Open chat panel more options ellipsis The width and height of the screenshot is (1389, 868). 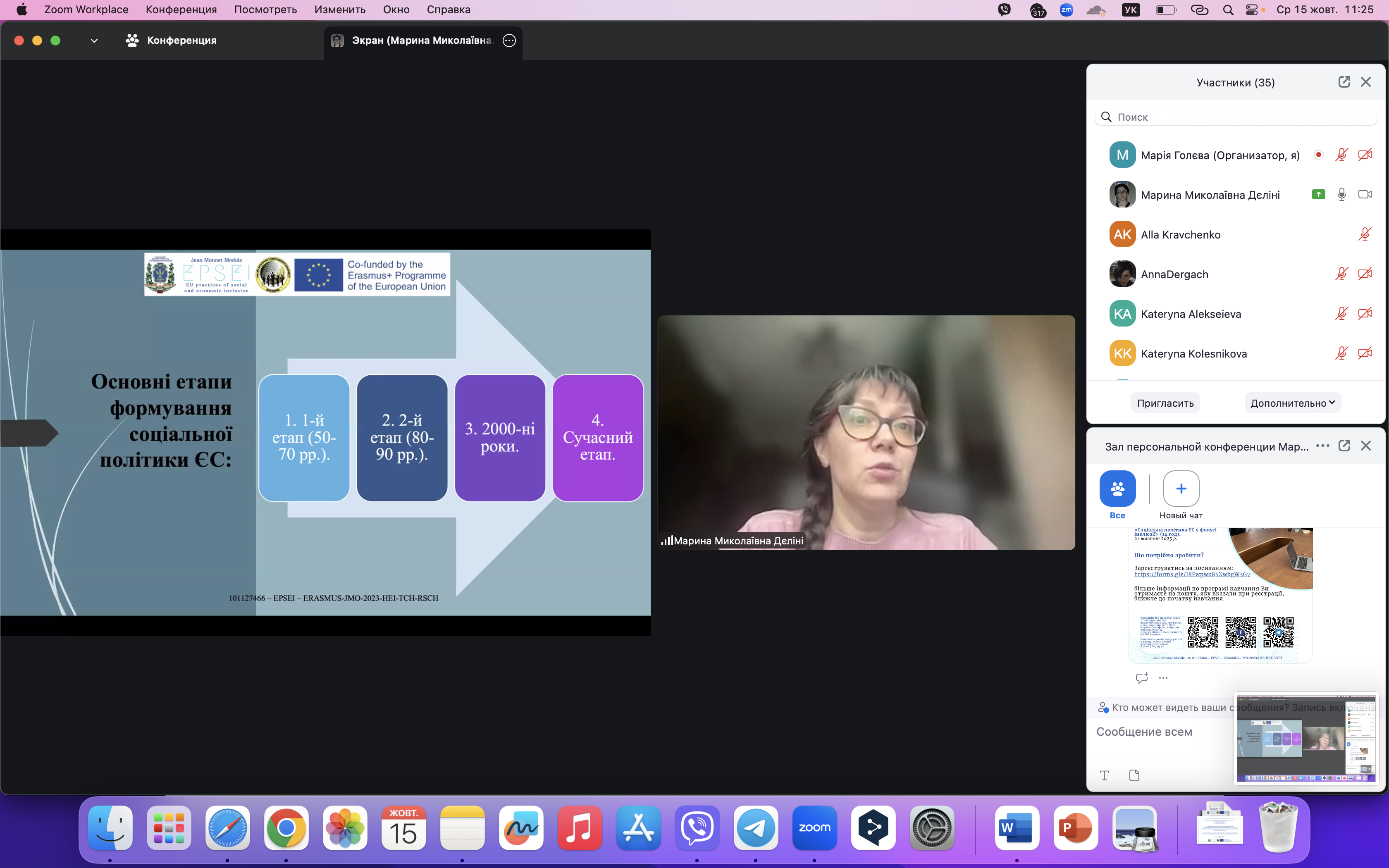coord(1322,446)
